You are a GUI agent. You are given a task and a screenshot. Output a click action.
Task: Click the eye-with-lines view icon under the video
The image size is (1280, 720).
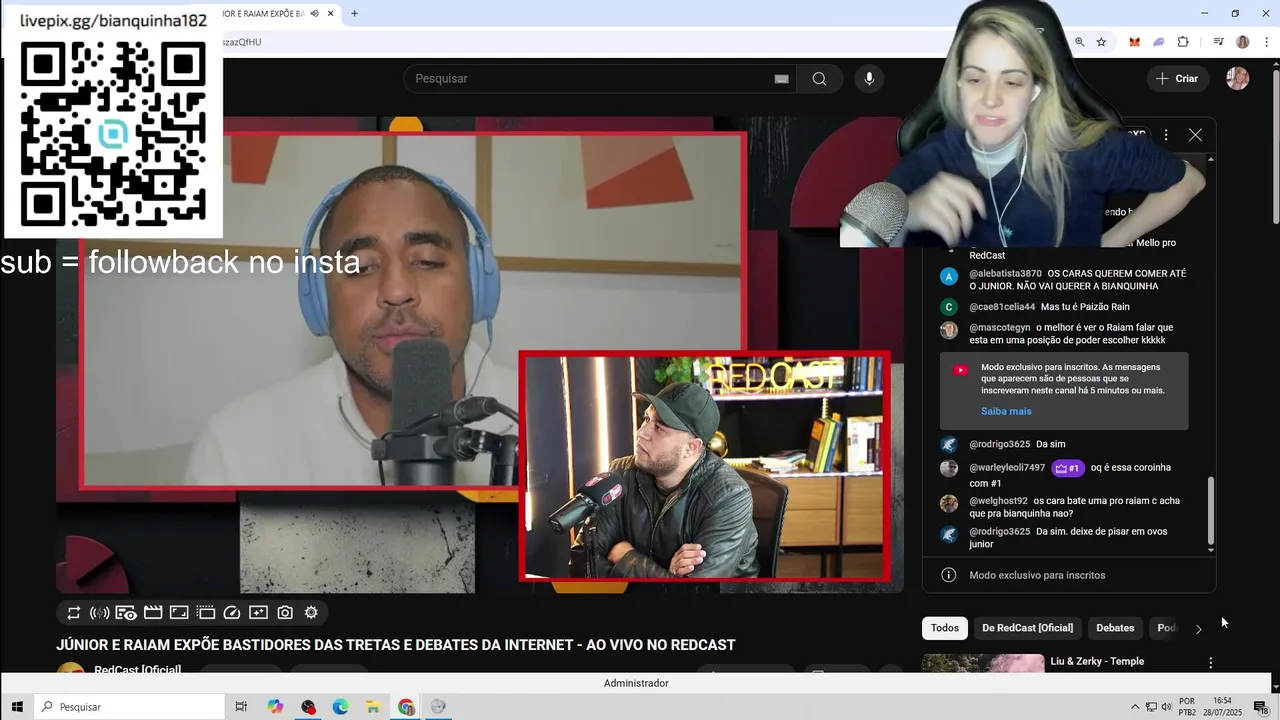coord(126,613)
